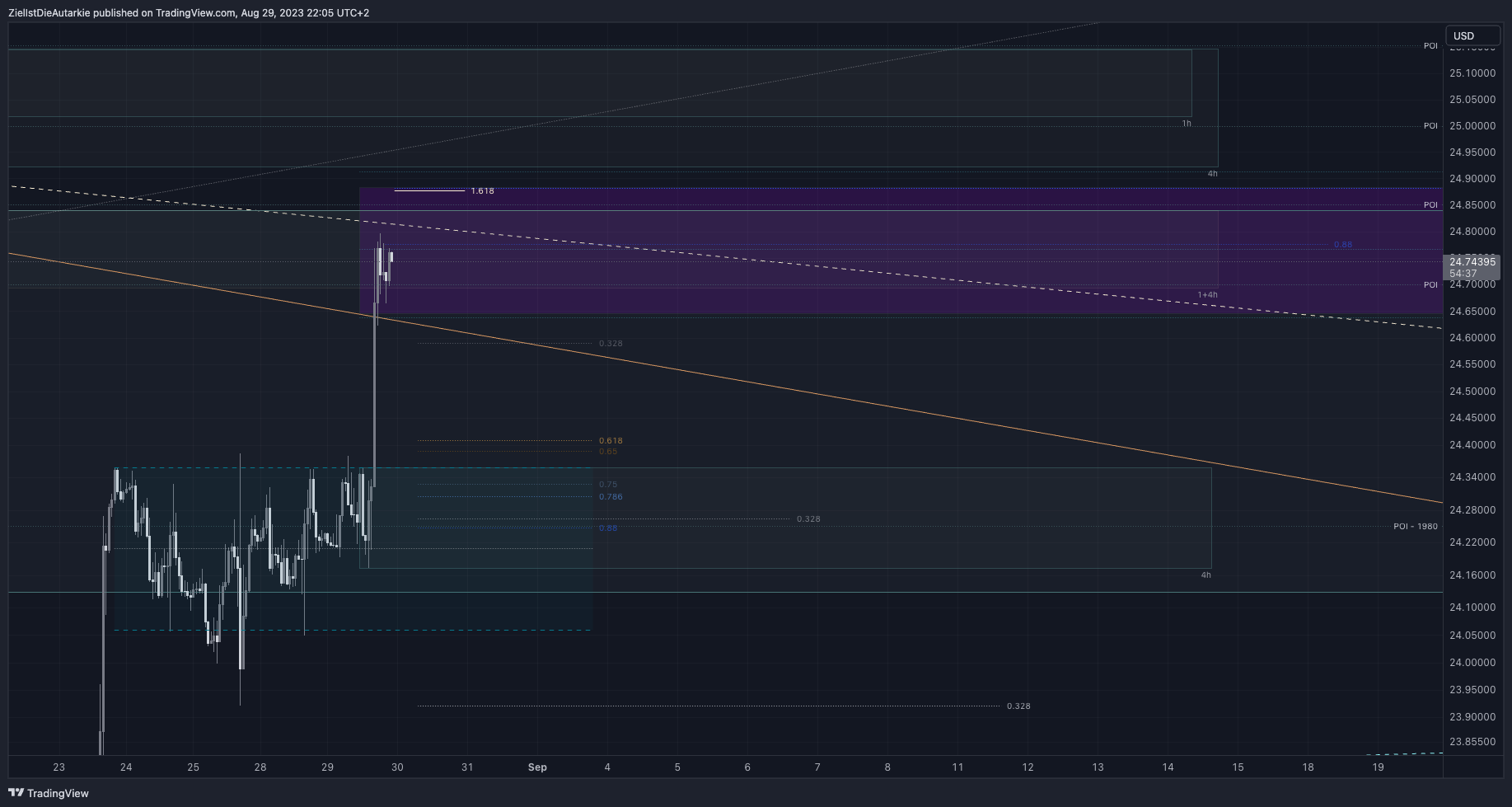Viewport: 1512px width, 807px height.
Task: Click the 0.786 Fibonacci level label
Action: click(x=611, y=497)
